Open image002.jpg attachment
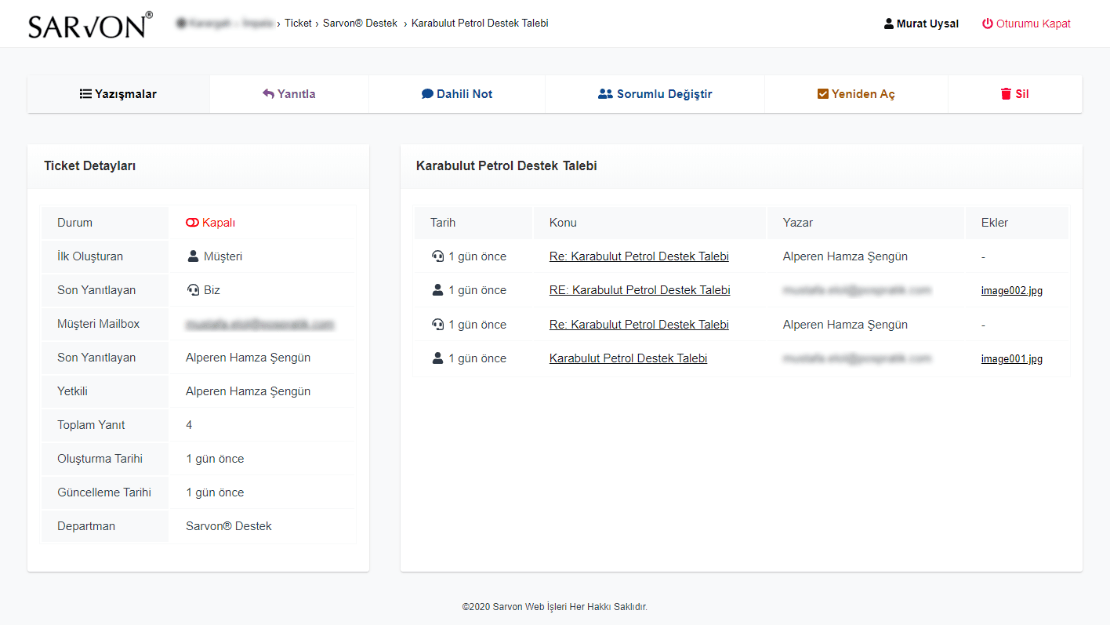This screenshot has width=1110, height=625. (1011, 291)
